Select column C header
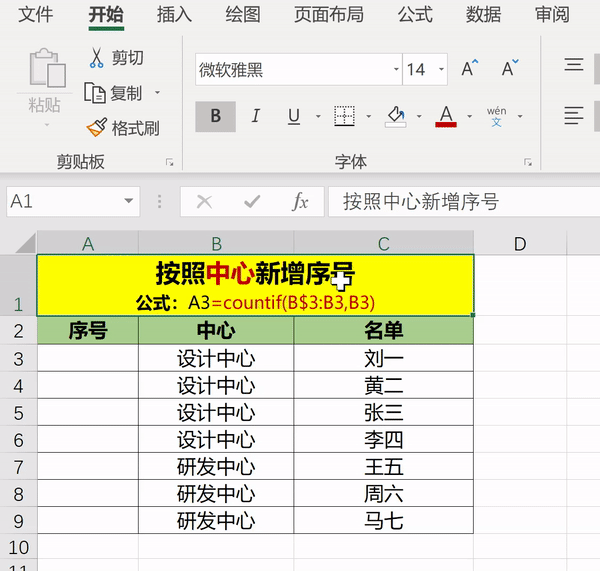The width and height of the screenshot is (600, 571). click(384, 243)
